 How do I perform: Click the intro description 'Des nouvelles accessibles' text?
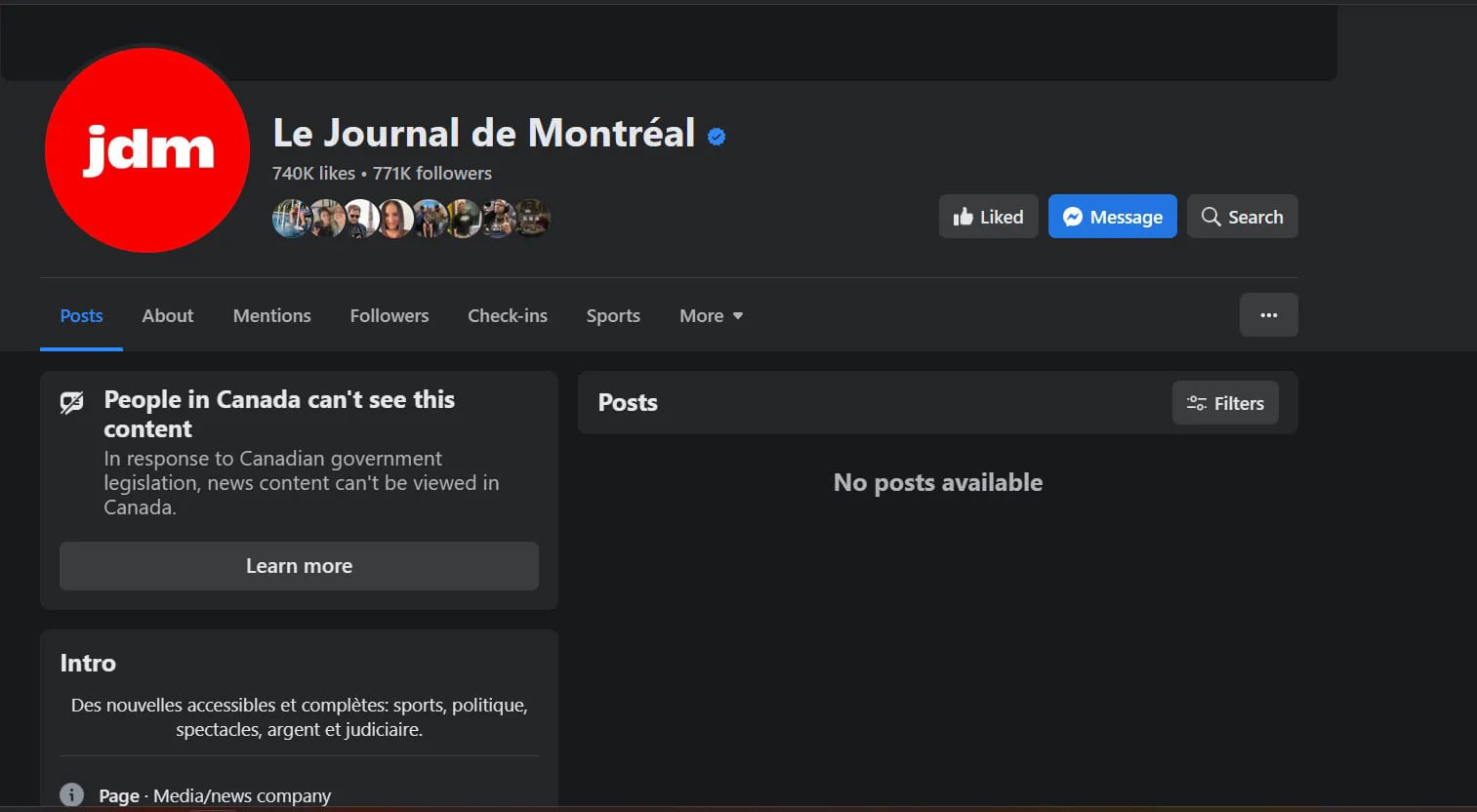(299, 717)
